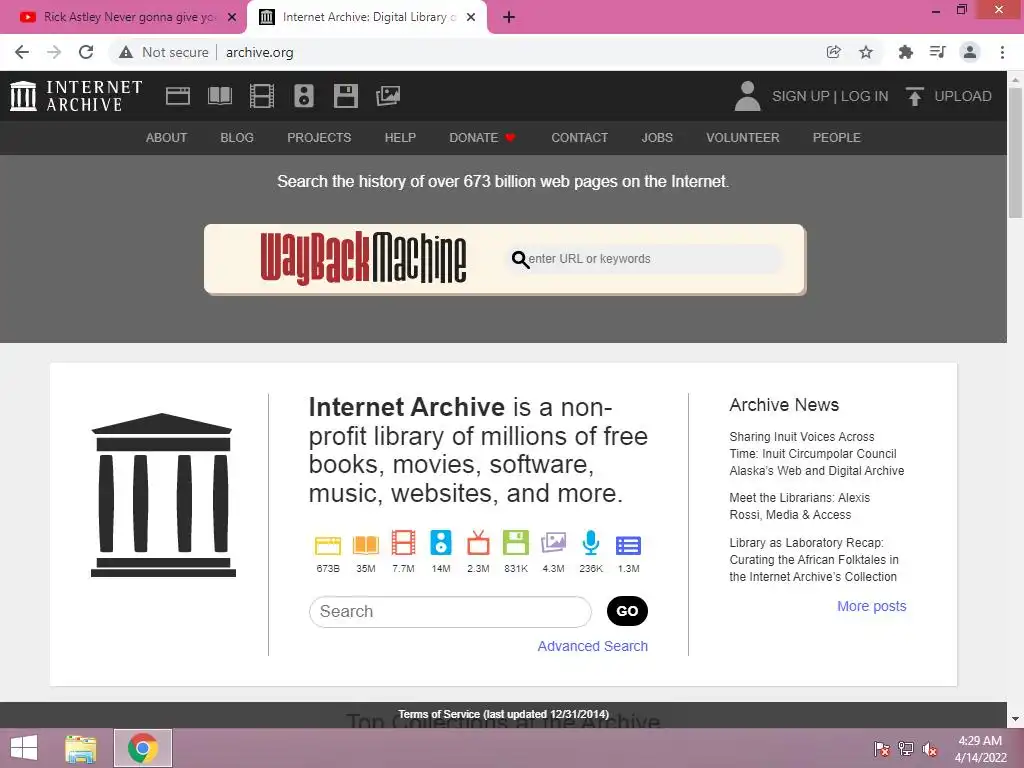Open the Chrome profile avatar icon
Image resolution: width=1024 pixels, height=768 pixels.
tap(970, 52)
